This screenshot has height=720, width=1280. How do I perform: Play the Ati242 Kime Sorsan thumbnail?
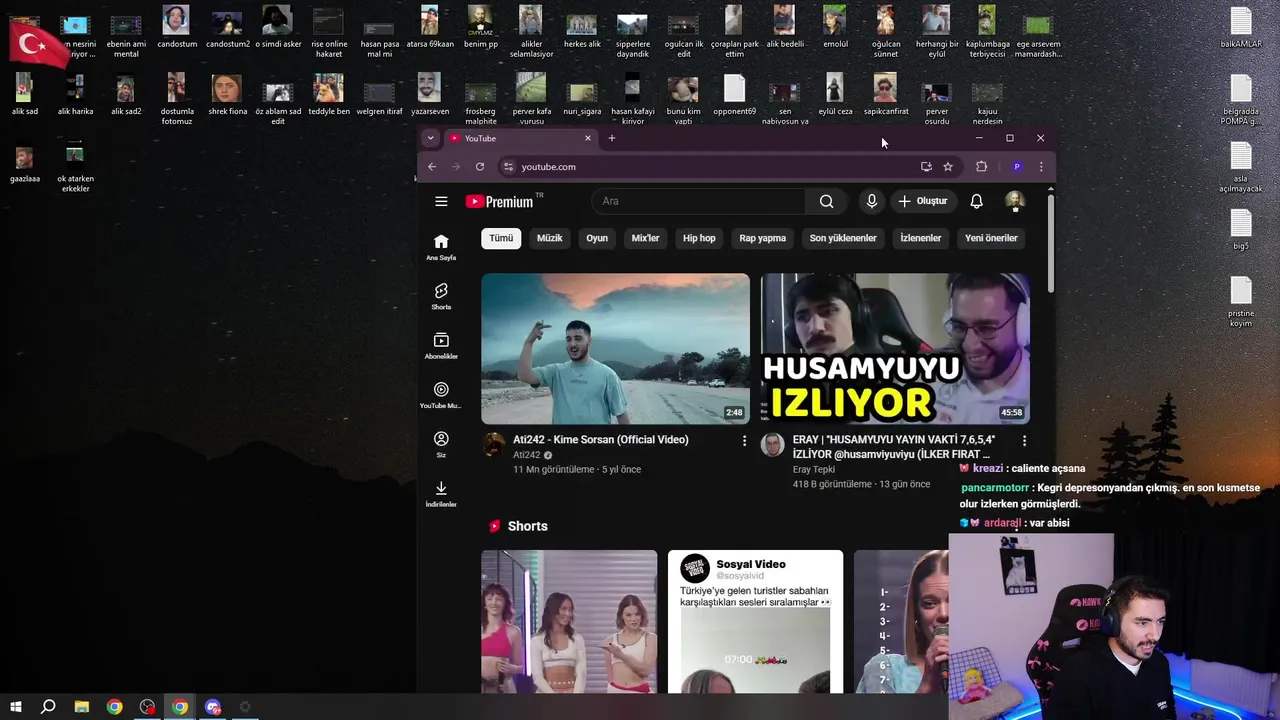[615, 349]
